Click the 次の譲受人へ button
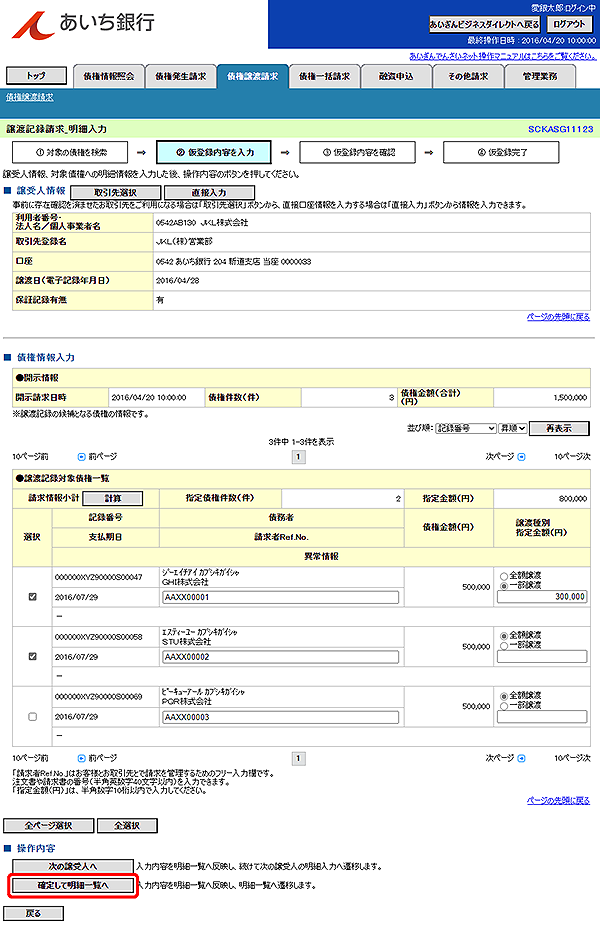Screen dimensions: 600x929 (73, 866)
